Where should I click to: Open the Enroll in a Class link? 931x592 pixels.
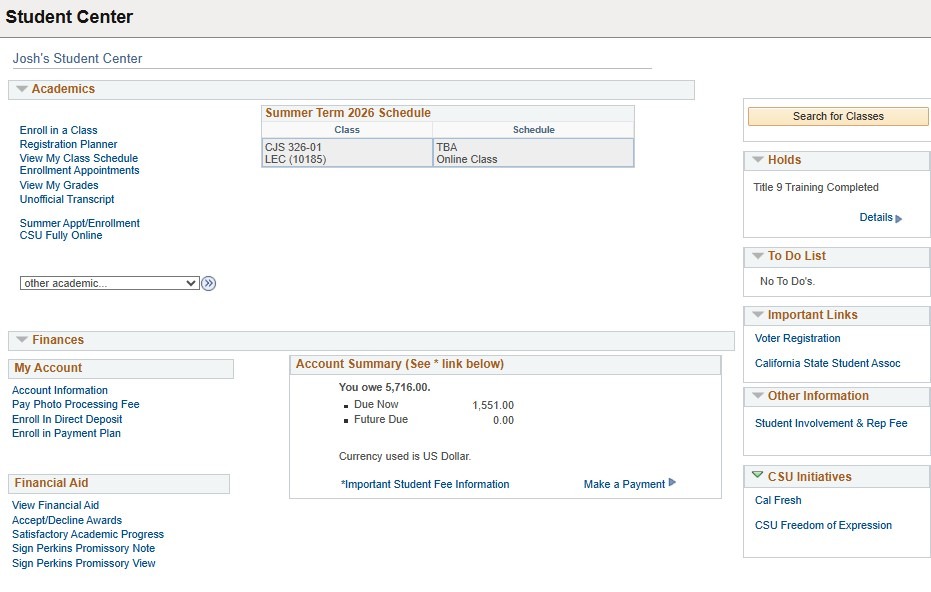[x=58, y=130]
